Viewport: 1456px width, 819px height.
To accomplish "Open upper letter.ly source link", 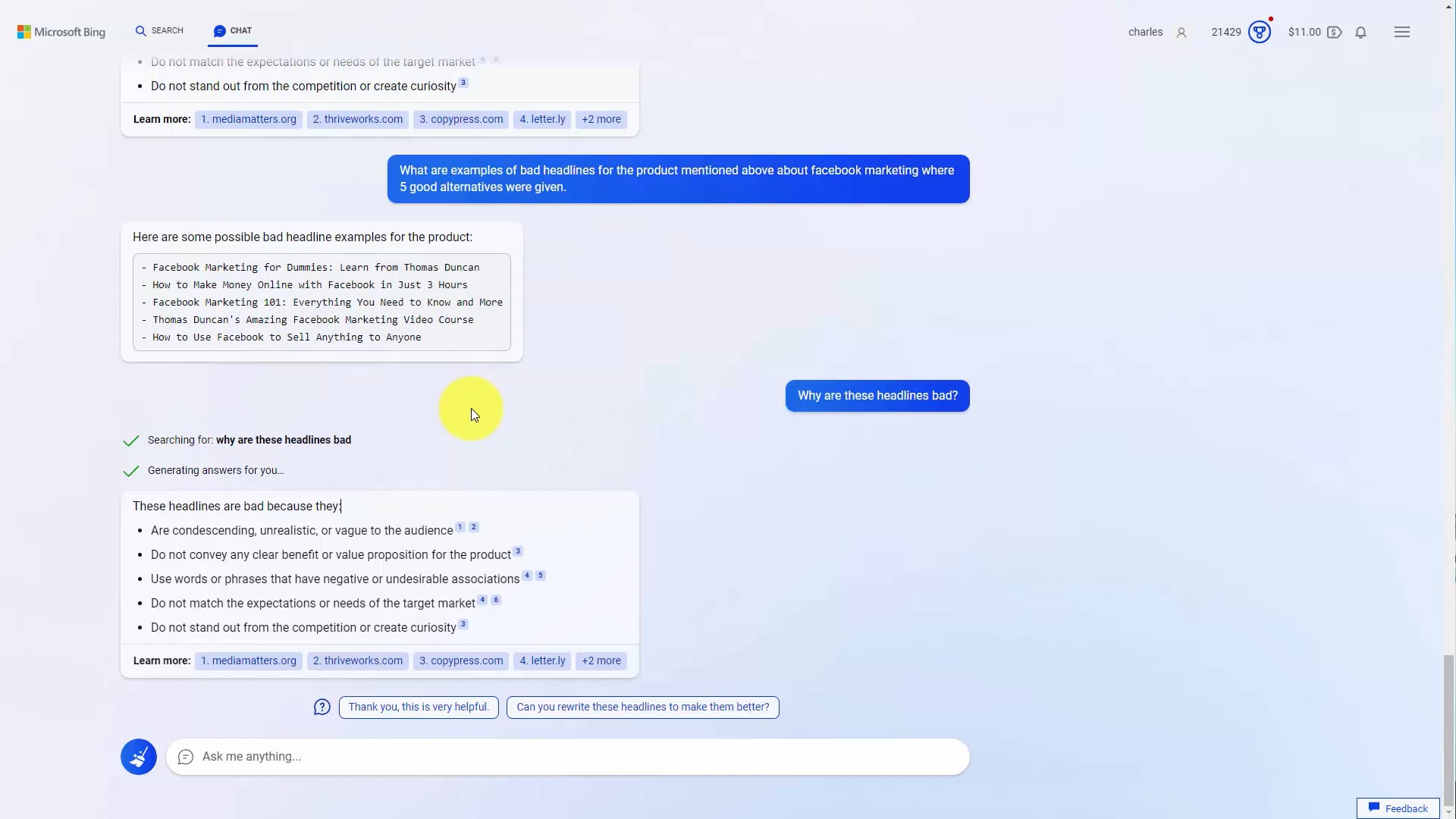I will tap(542, 119).
